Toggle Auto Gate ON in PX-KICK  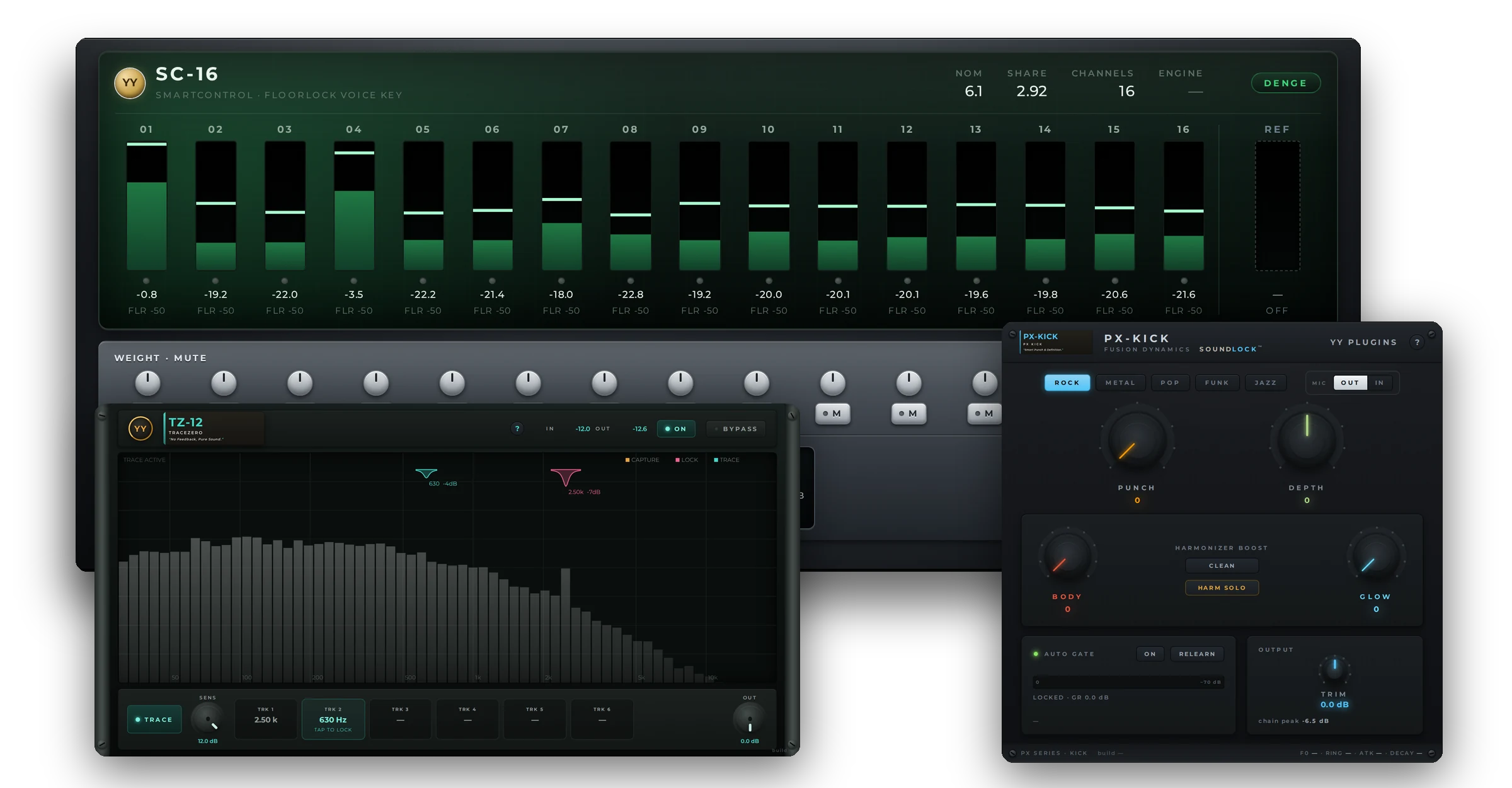[1150, 654]
